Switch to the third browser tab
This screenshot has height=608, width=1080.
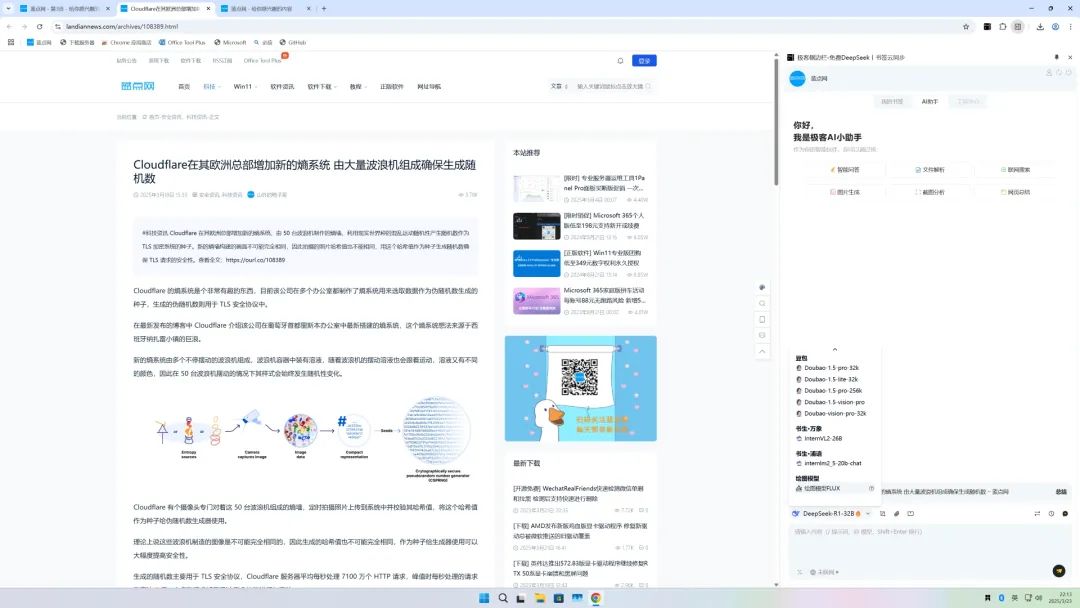pyautogui.click(x=265, y=9)
